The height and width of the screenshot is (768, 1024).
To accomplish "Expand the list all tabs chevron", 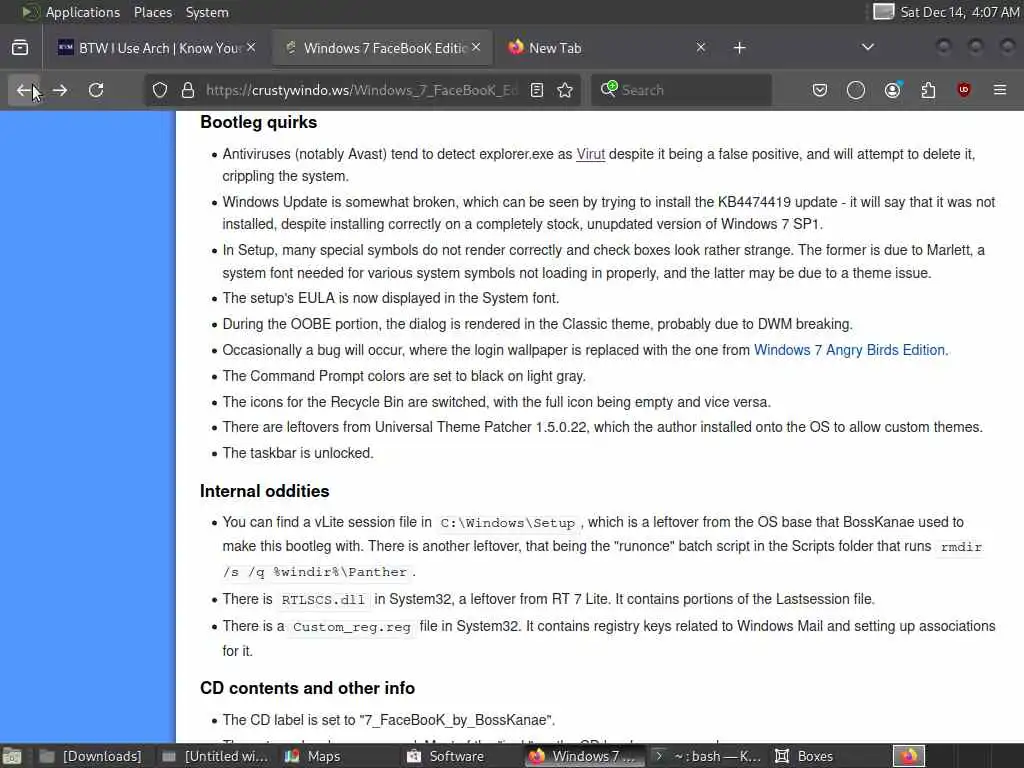I will point(868,48).
